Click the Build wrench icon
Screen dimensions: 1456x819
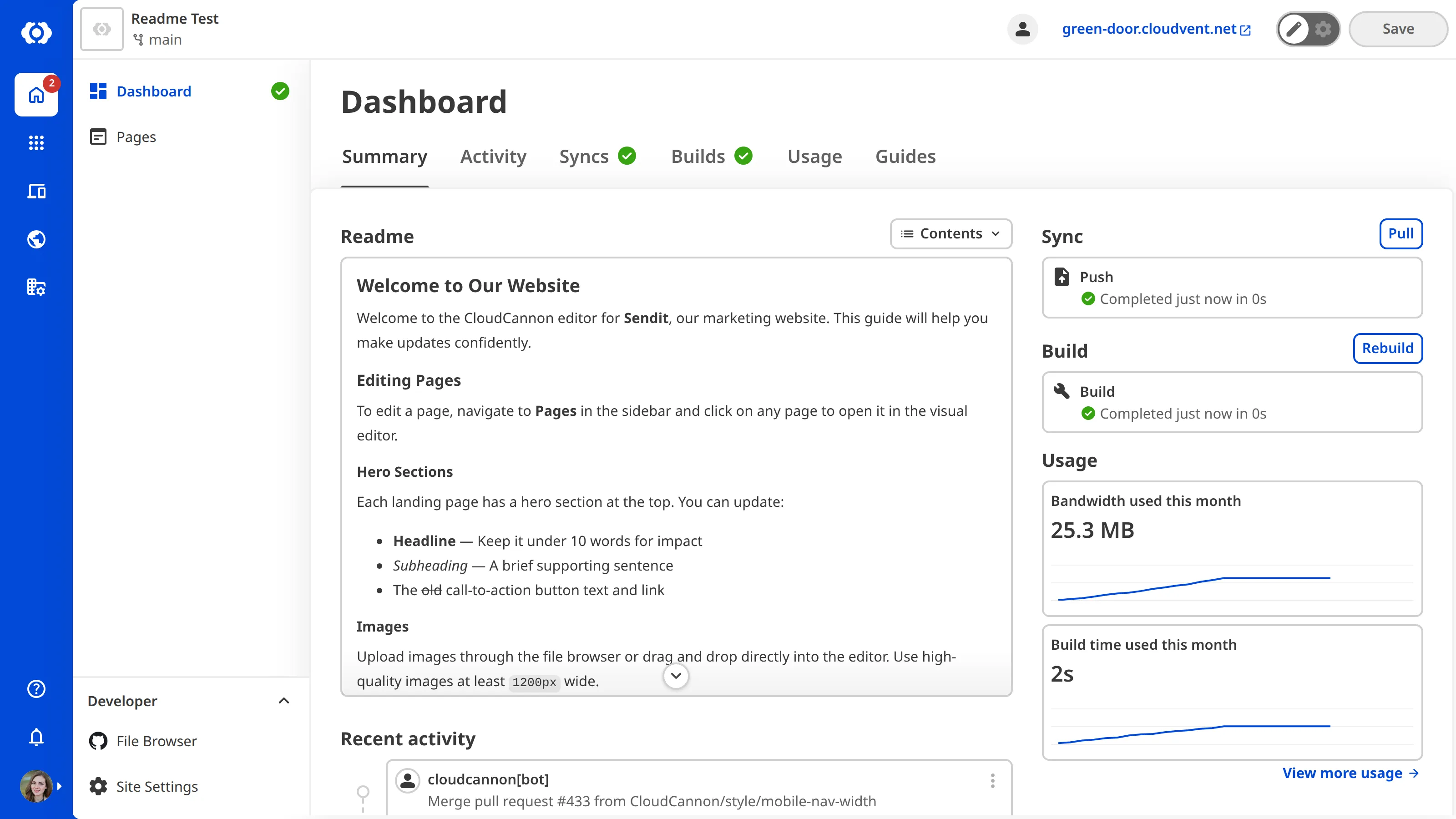1062,391
